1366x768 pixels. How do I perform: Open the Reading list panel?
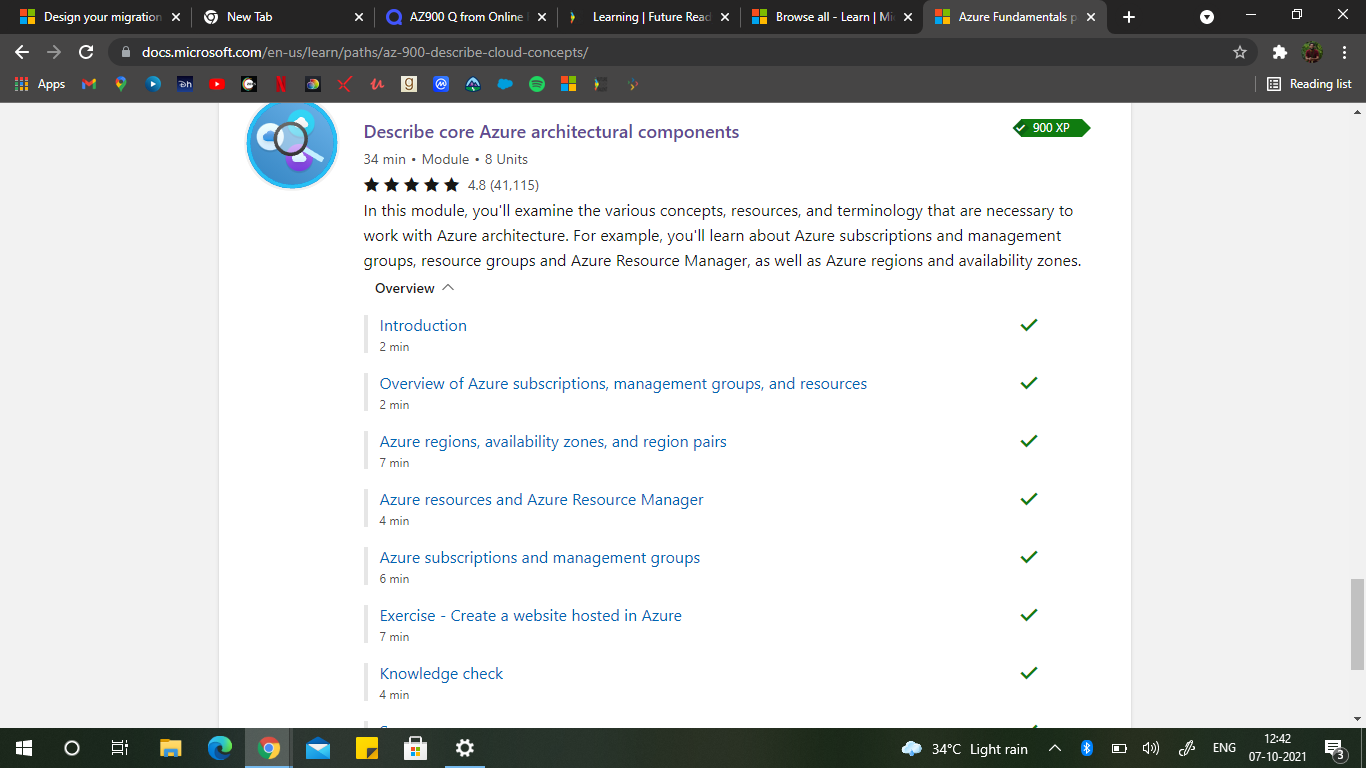pyautogui.click(x=1309, y=84)
